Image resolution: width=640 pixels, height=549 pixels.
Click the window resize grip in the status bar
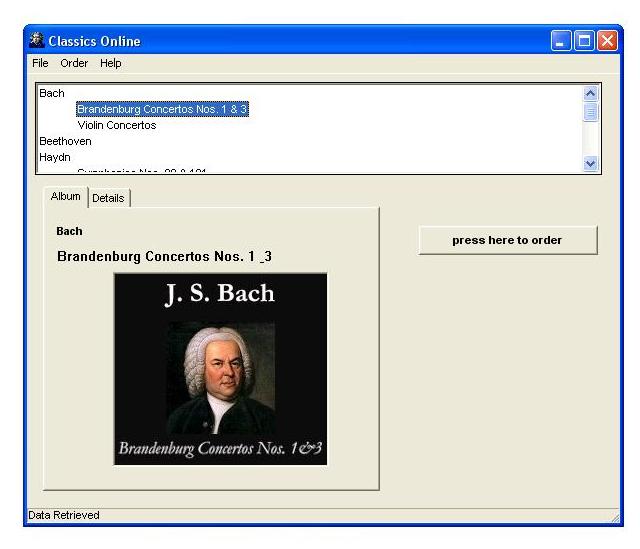pyautogui.click(x=615, y=518)
